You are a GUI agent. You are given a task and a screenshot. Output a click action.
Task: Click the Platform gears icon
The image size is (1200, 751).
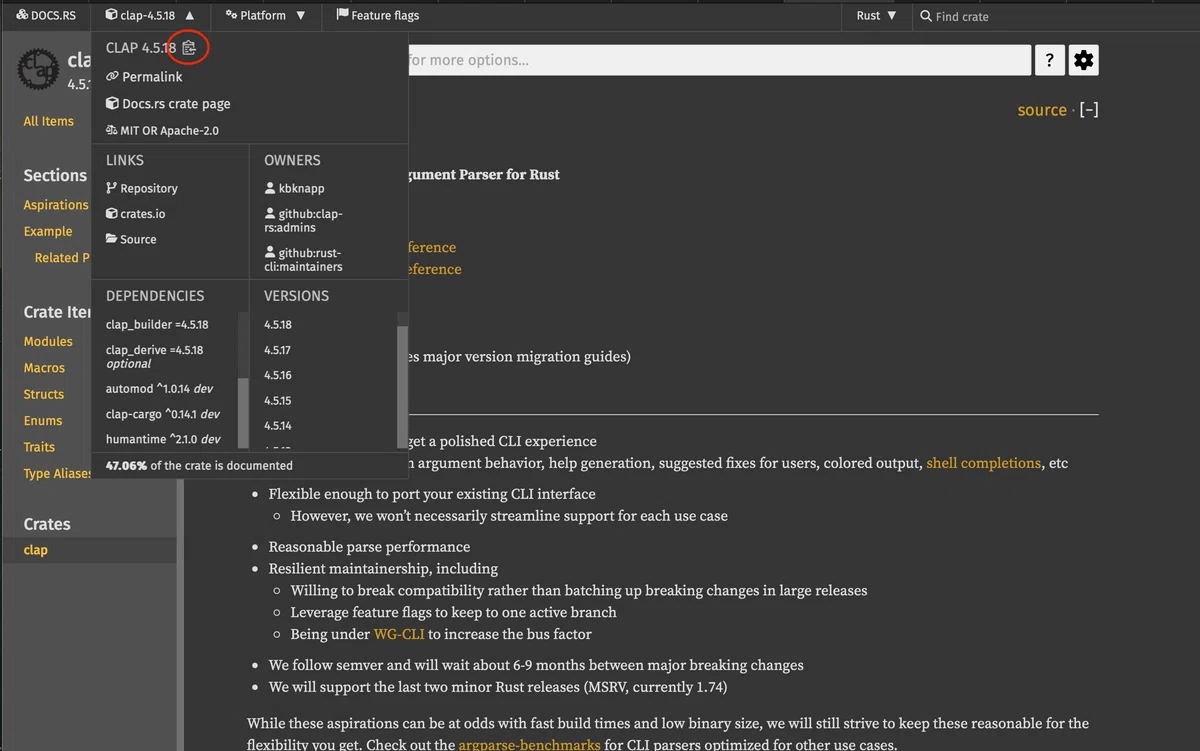[x=231, y=15]
